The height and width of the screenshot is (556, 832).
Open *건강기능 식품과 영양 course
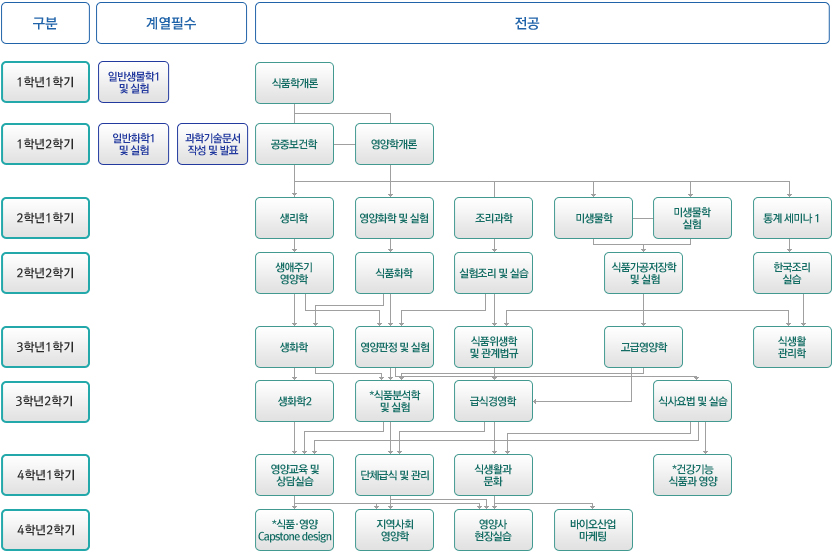(x=692, y=475)
